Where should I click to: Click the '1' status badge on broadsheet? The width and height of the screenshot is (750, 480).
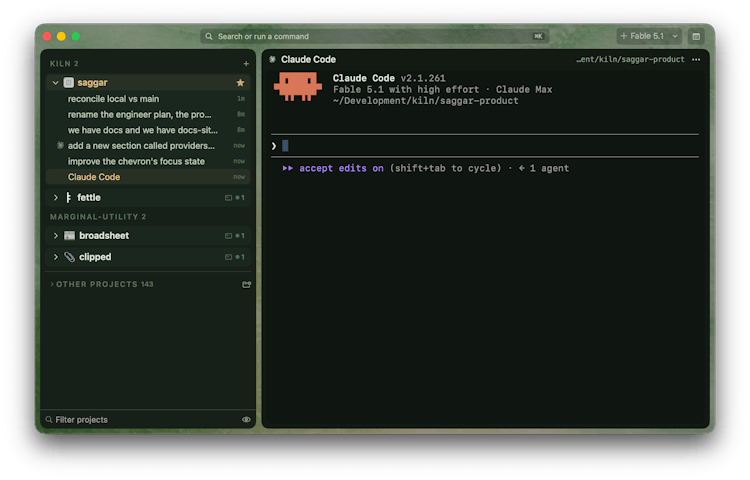(x=240, y=236)
